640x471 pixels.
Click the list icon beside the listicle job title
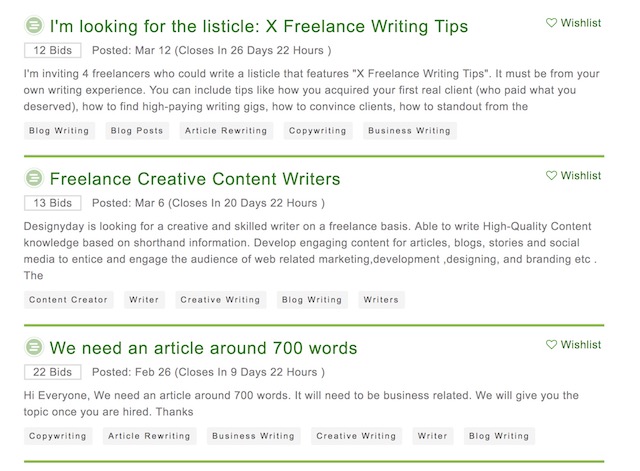pos(34,25)
